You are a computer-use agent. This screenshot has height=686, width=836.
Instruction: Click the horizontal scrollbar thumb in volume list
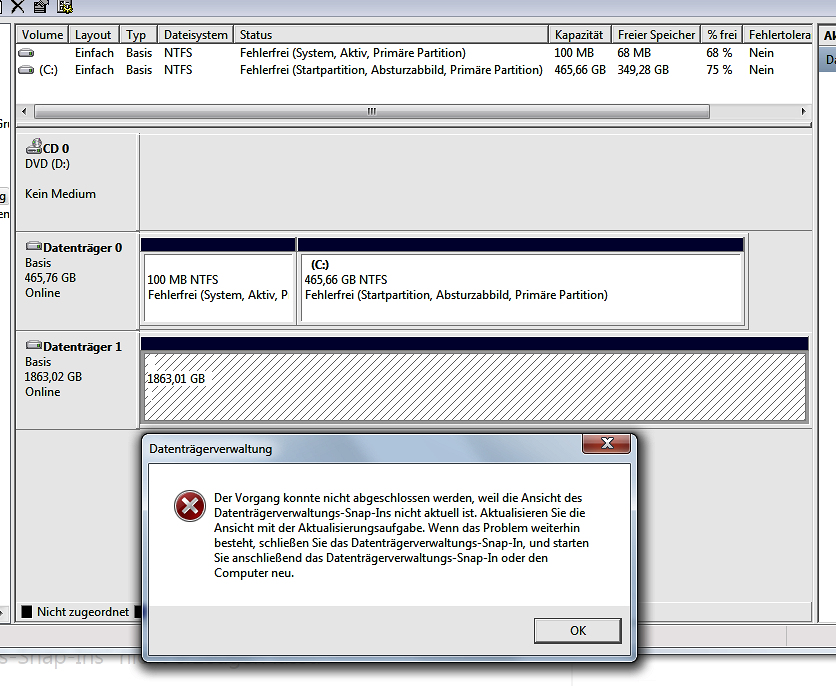pos(372,112)
